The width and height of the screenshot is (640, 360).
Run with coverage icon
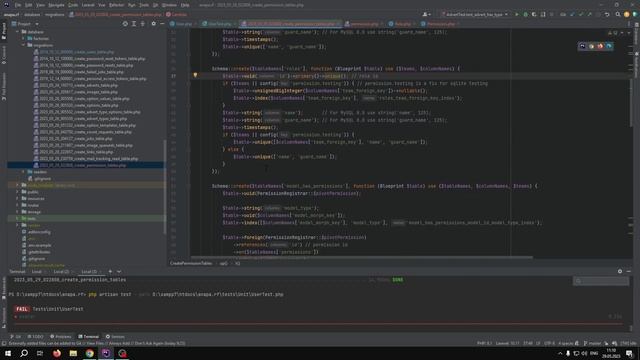(534, 14)
